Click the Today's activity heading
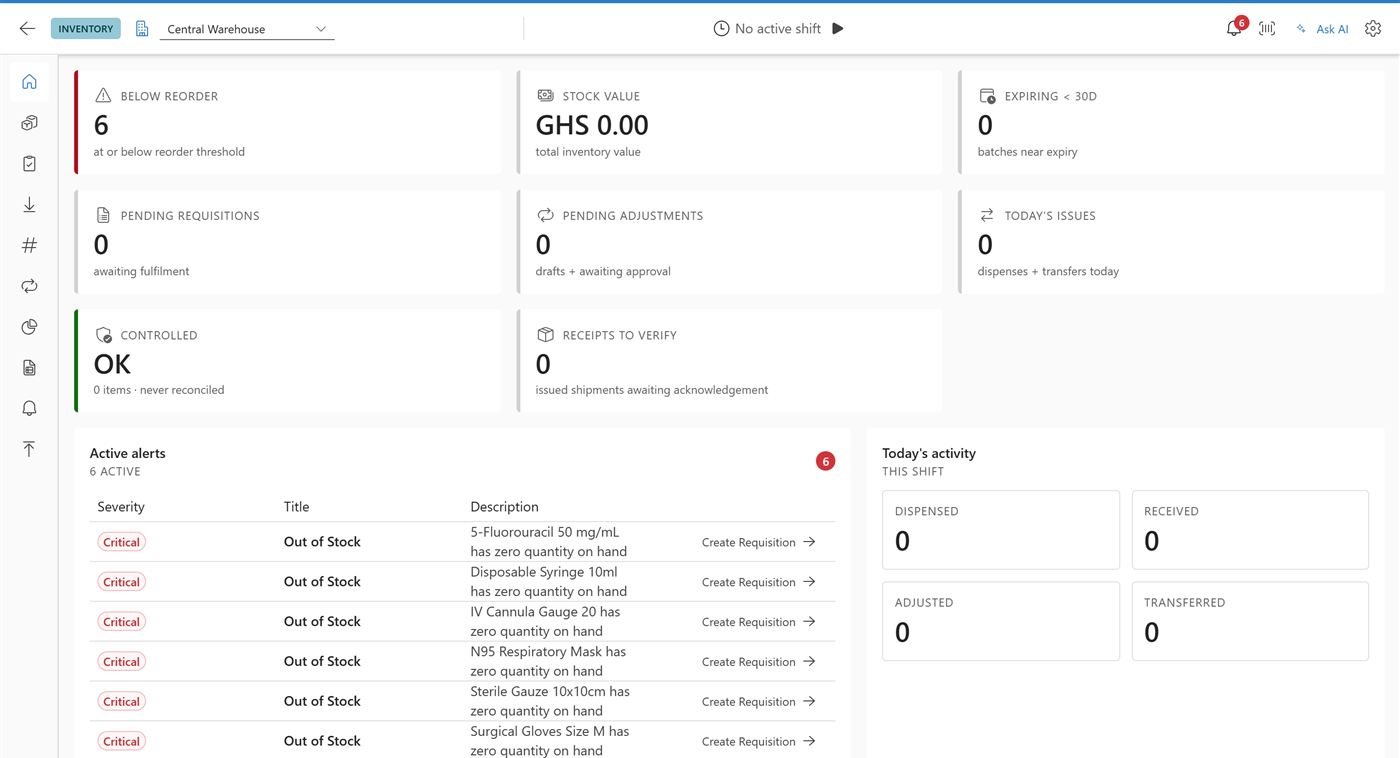 pyautogui.click(x=929, y=453)
